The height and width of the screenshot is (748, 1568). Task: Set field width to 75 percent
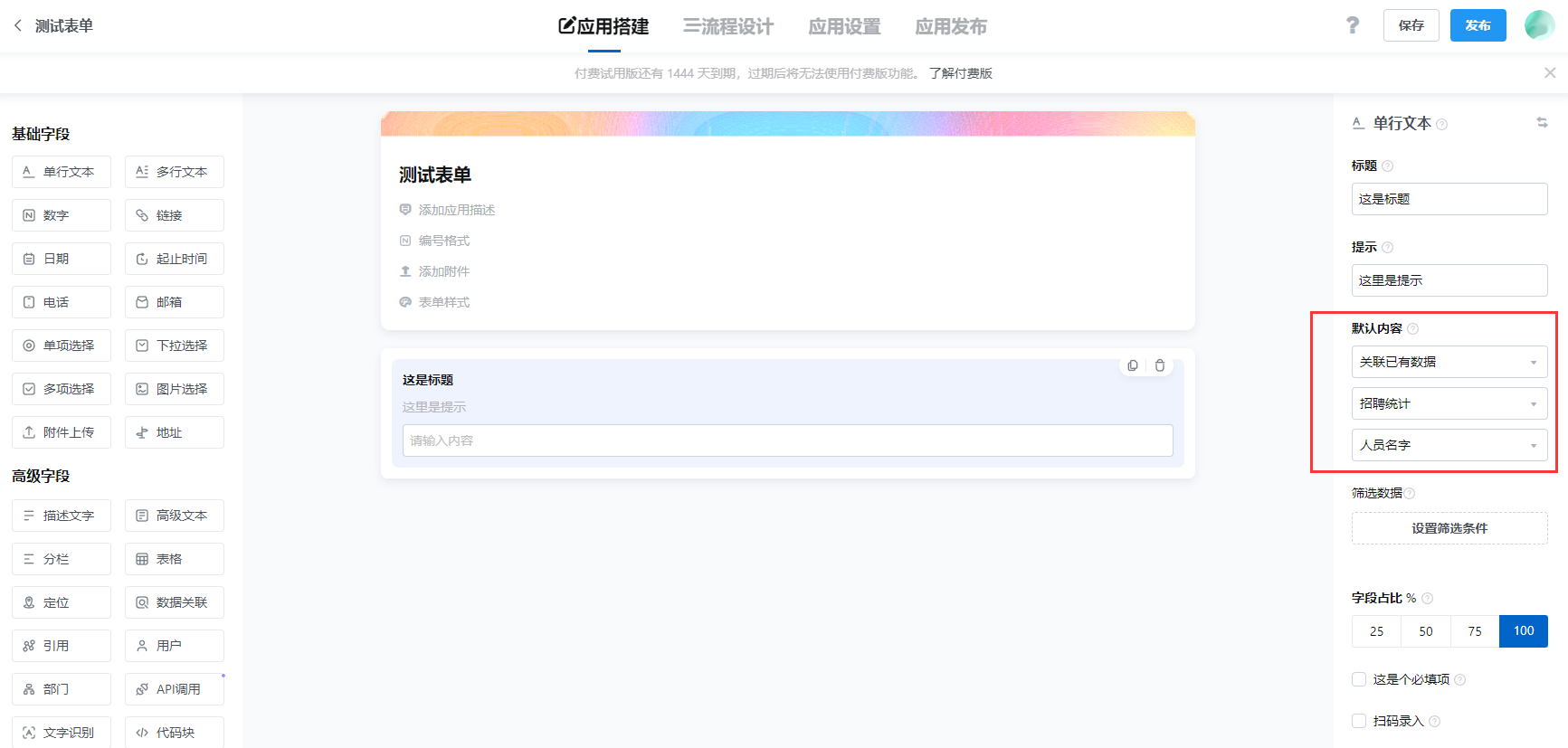coord(1475,631)
